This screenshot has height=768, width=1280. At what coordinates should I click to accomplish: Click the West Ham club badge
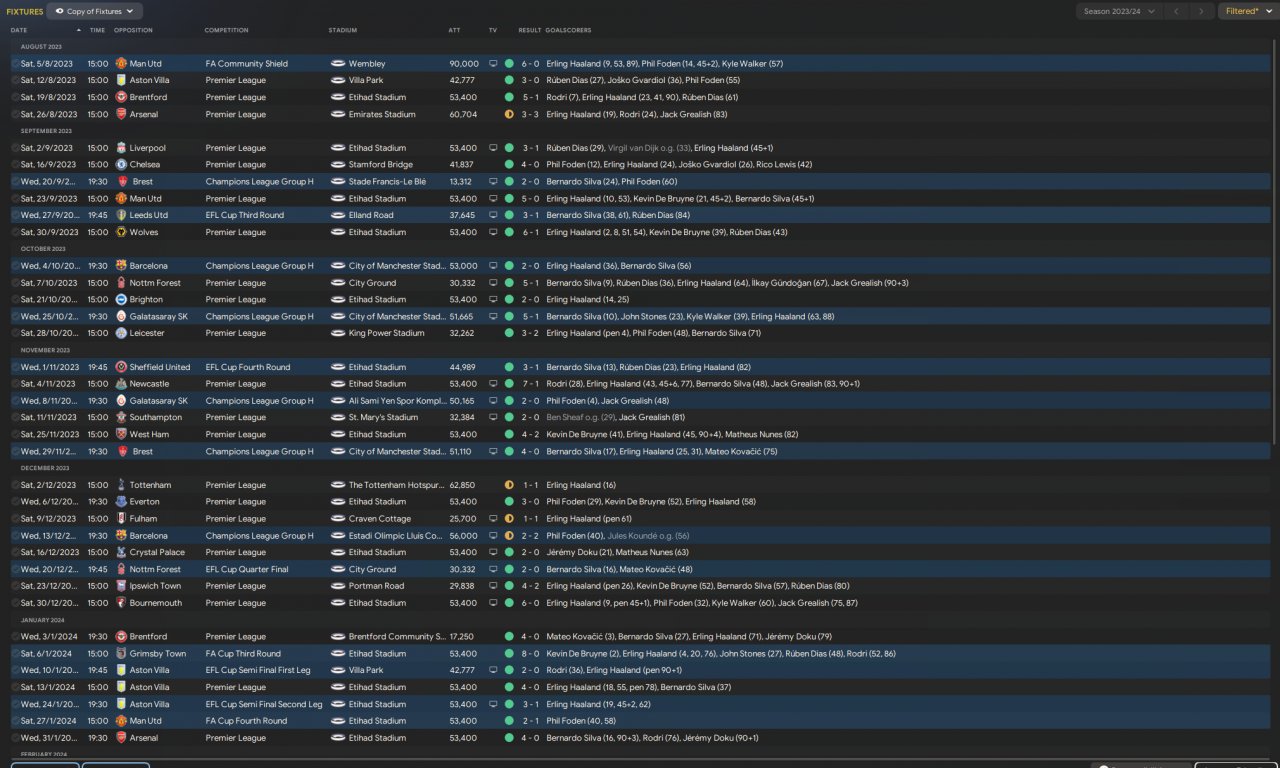pyautogui.click(x=121, y=434)
